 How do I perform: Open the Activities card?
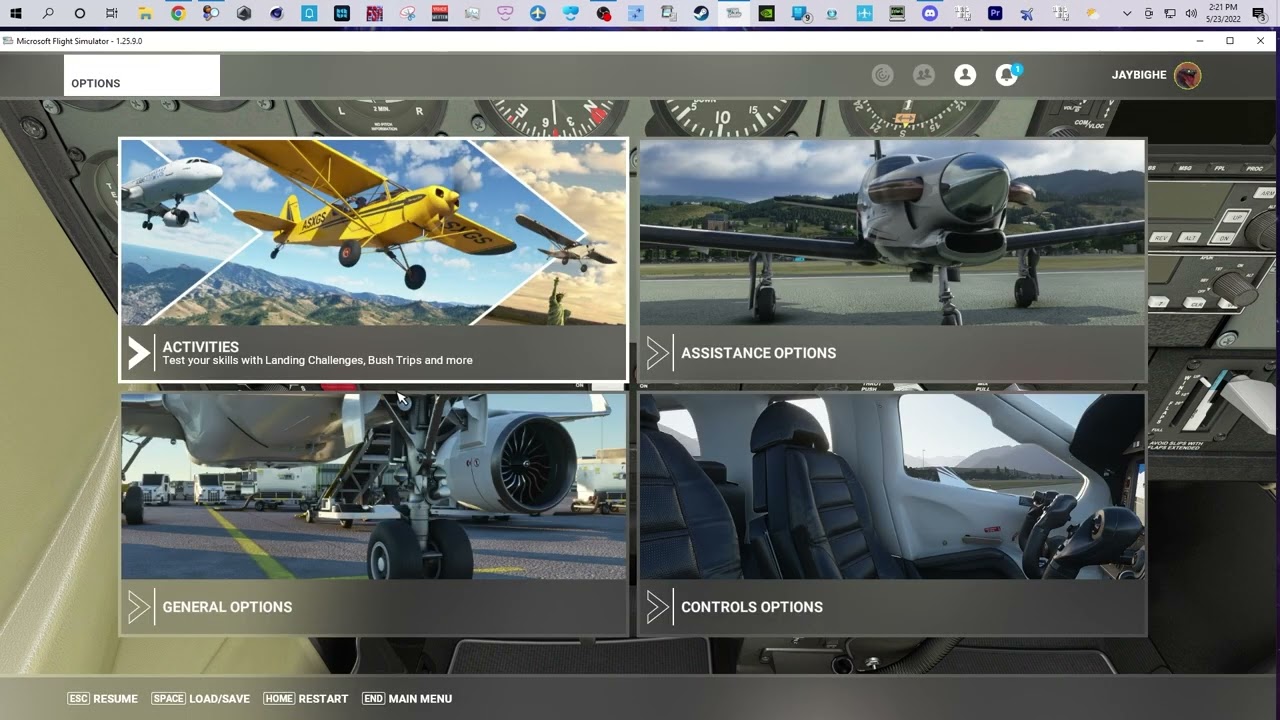click(x=374, y=260)
